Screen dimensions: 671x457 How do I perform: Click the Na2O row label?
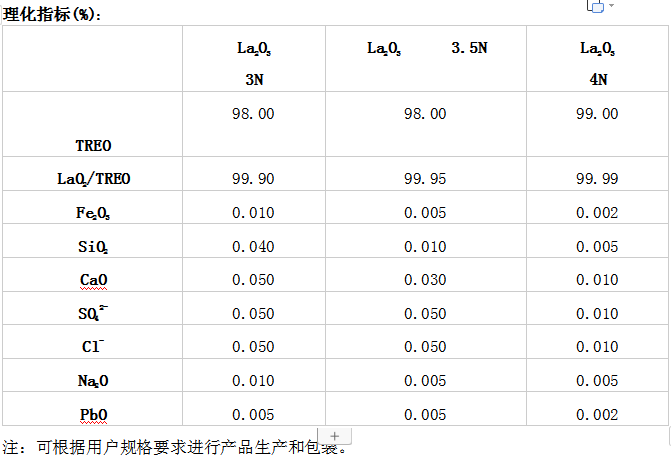(93, 381)
